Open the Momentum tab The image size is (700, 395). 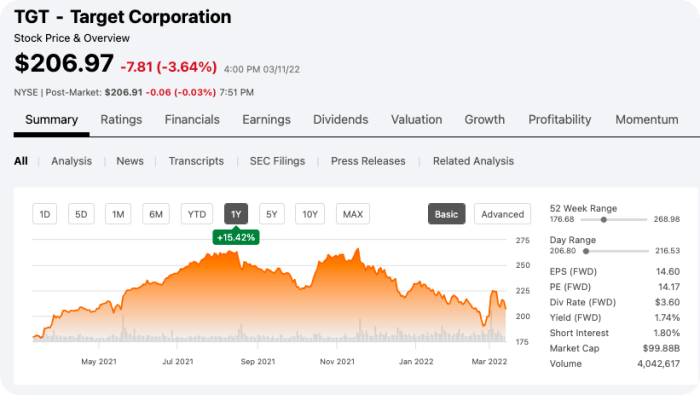pos(647,120)
